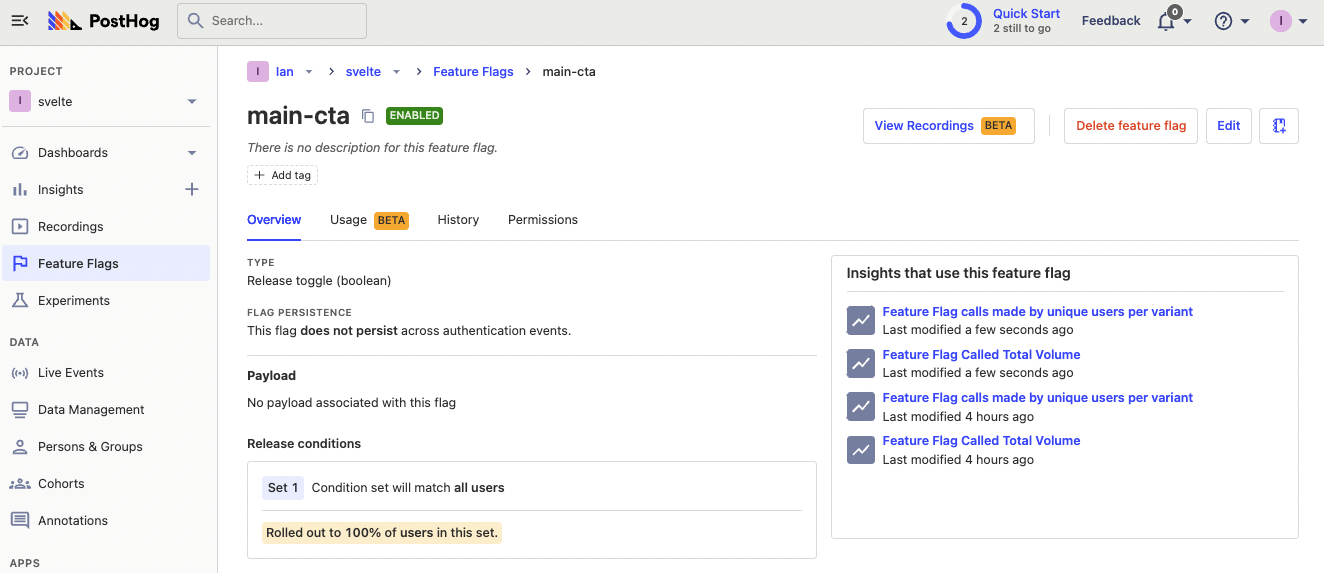Switch to the History tab

pos(458,220)
